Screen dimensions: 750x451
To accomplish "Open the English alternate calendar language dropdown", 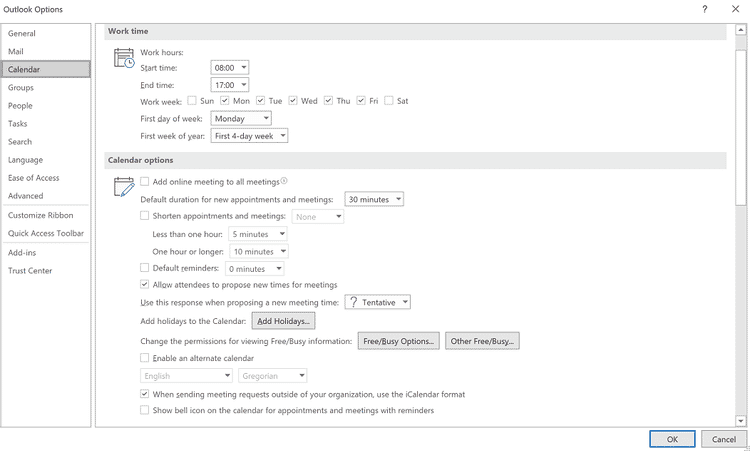I will coord(186,375).
